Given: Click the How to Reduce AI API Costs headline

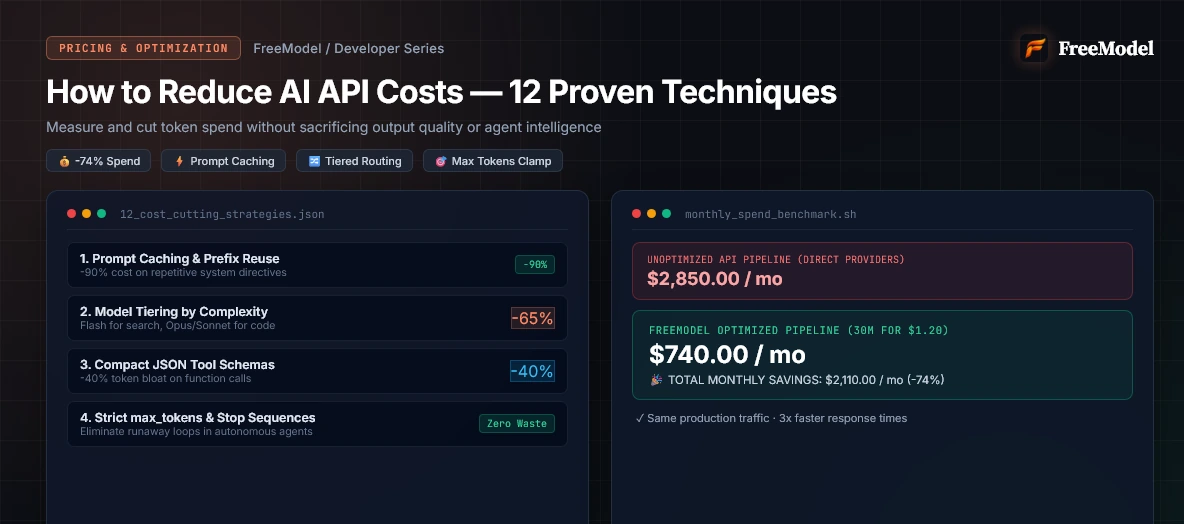Looking at the screenshot, I should (x=441, y=92).
